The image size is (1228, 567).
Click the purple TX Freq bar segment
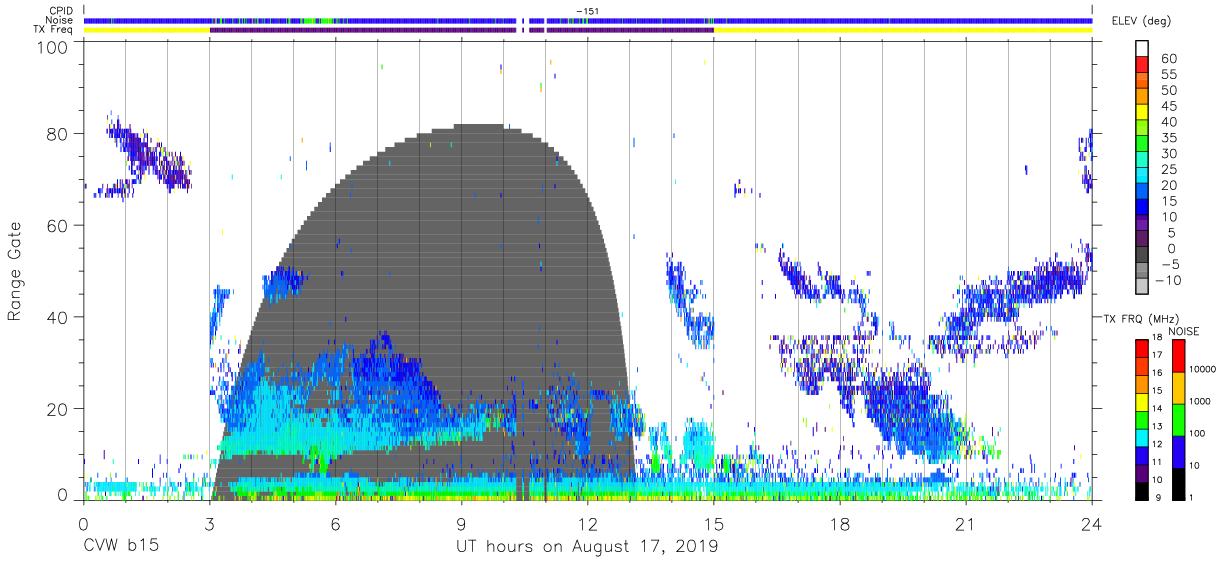(x=461, y=30)
